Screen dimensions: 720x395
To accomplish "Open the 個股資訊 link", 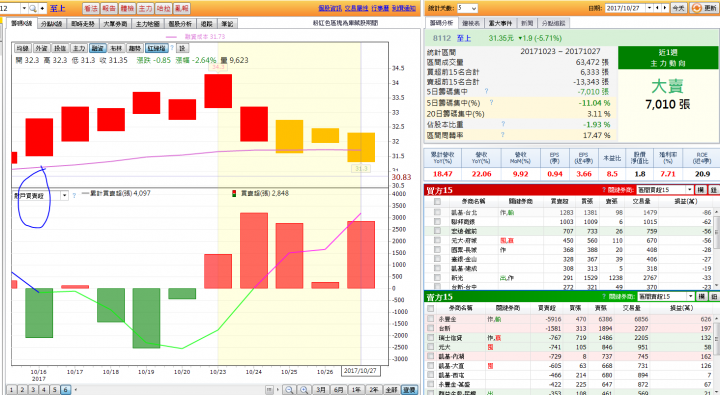I will pos(330,8).
